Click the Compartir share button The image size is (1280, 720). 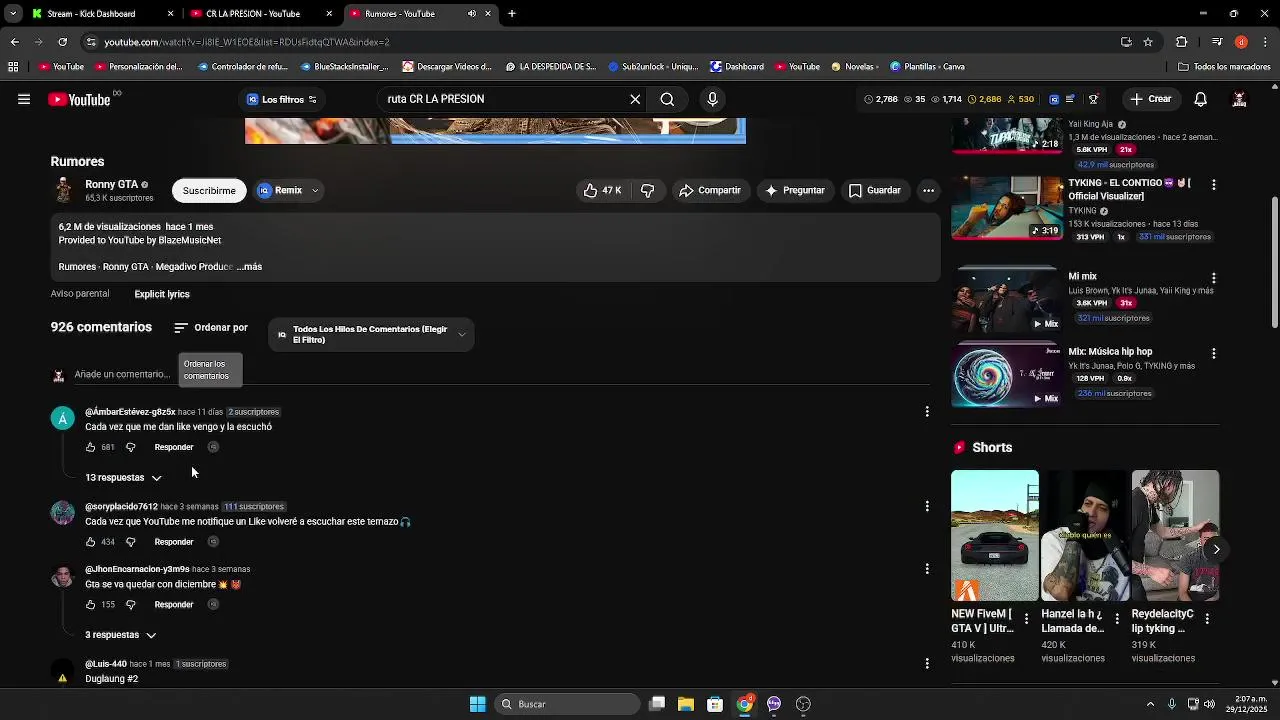710,190
